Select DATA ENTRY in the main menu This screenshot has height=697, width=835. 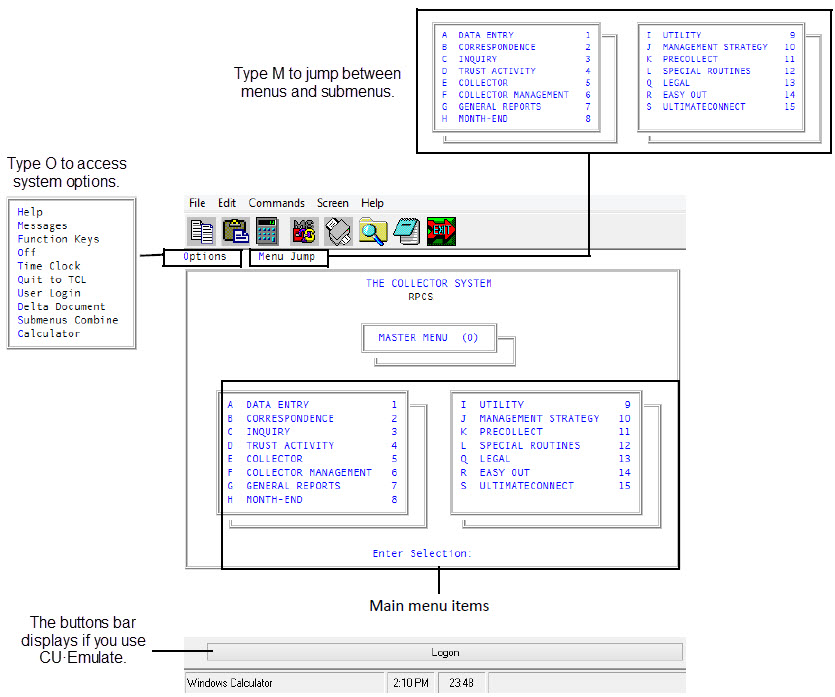pyautogui.click(x=277, y=405)
